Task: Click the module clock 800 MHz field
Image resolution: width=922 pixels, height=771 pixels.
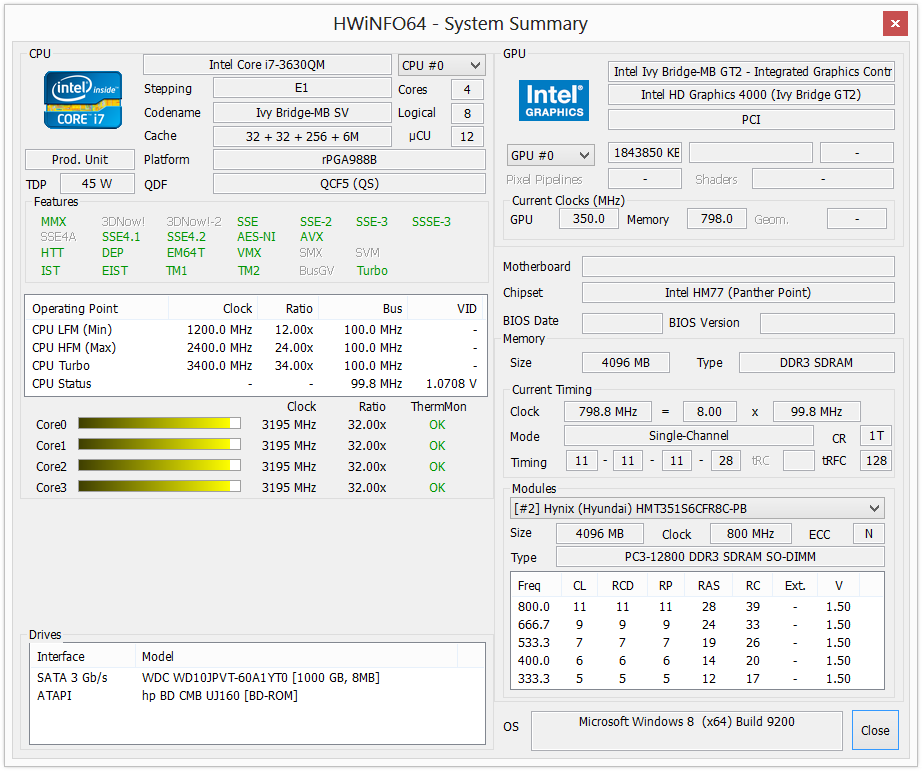Action: tap(750, 534)
